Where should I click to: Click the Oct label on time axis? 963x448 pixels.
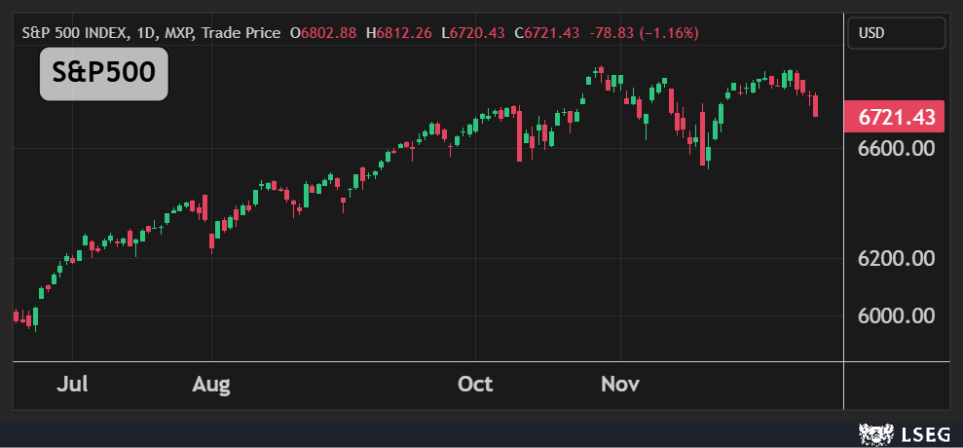click(474, 384)
